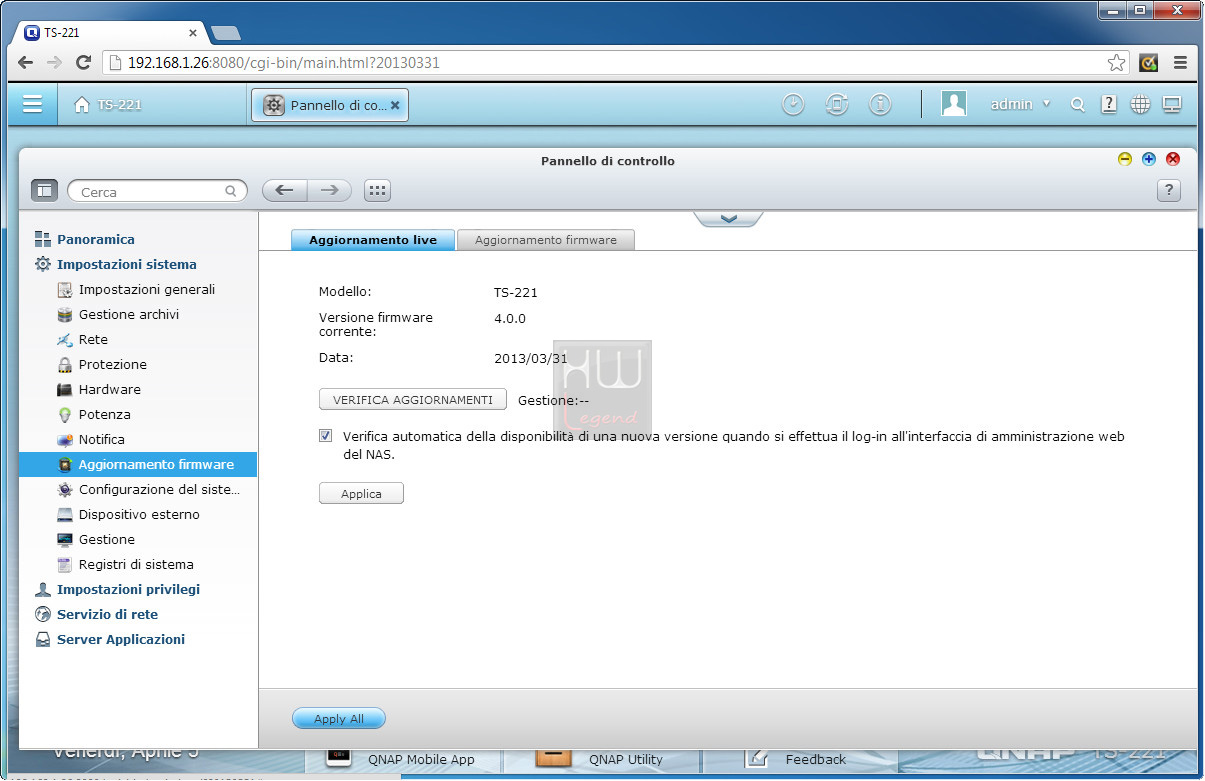
Task: Go forward with the right arrow button
Action: pyautogui.click(x=330, y=190)
